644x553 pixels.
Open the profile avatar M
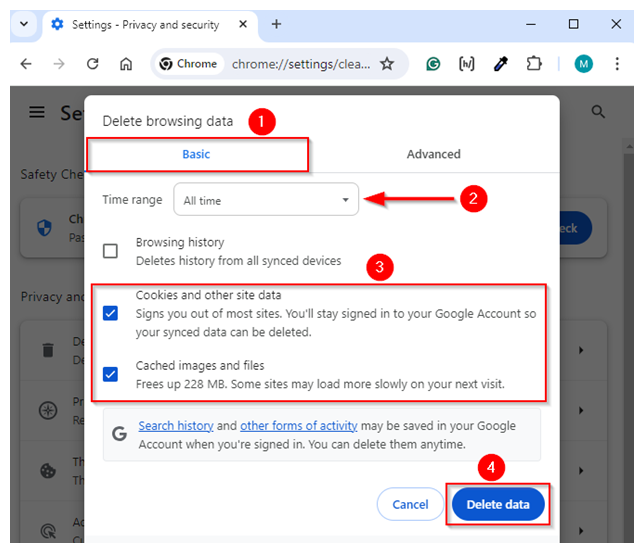tap(583, 64)
